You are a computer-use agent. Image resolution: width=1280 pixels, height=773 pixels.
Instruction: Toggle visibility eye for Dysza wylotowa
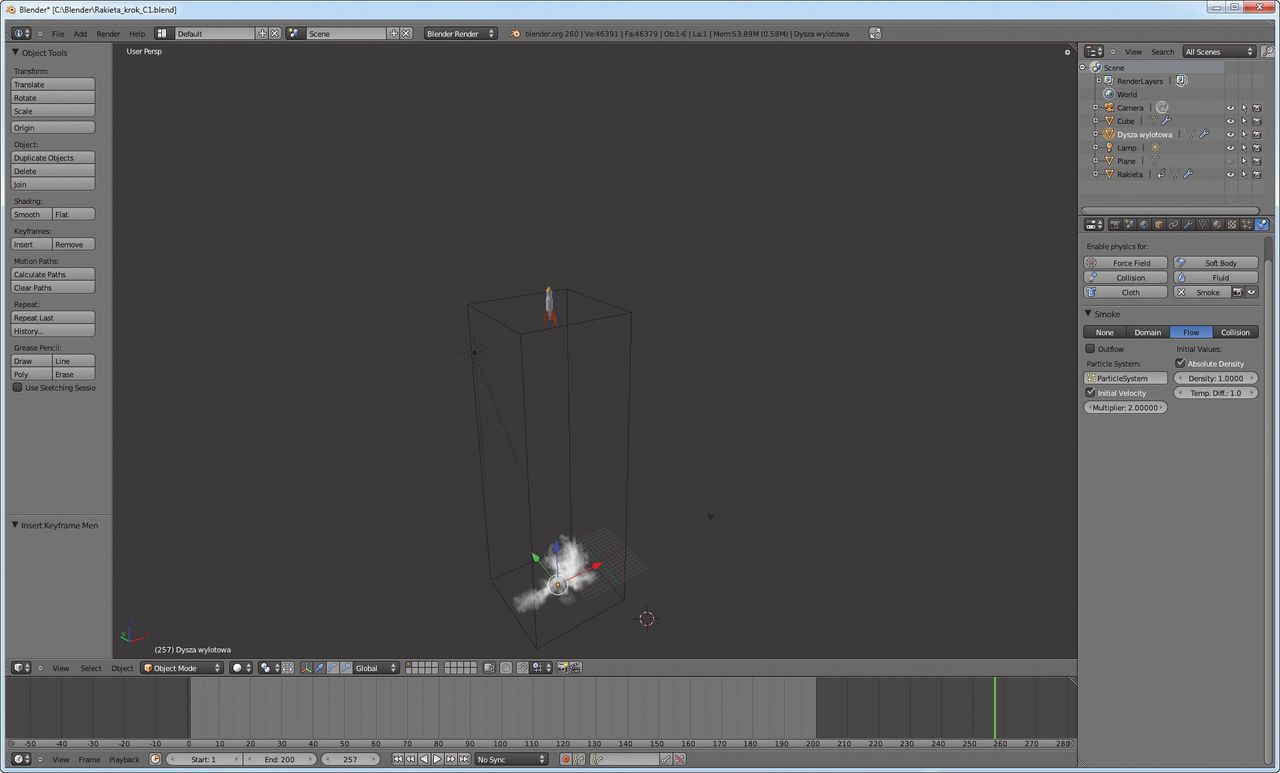(x=1230, y=134)
